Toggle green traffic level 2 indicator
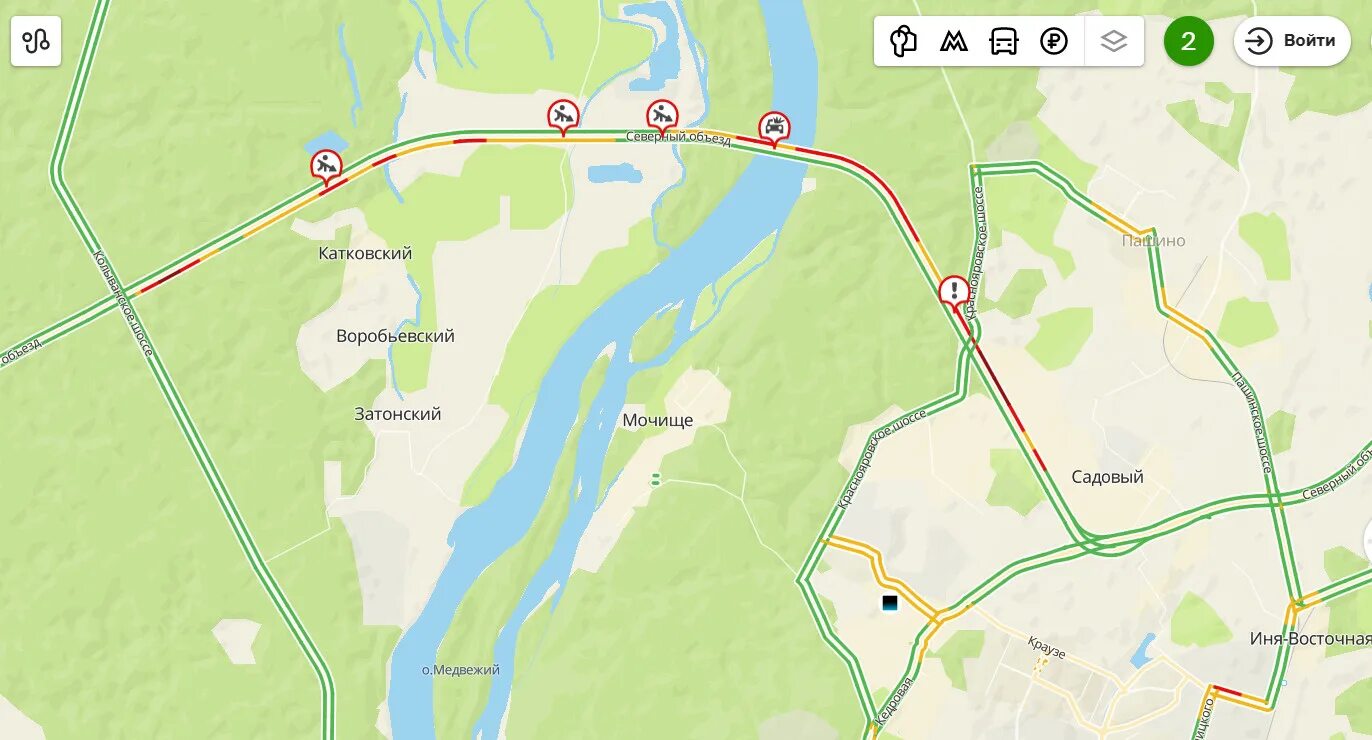Screen dimensions: 1372x740 click(1189, 41)
